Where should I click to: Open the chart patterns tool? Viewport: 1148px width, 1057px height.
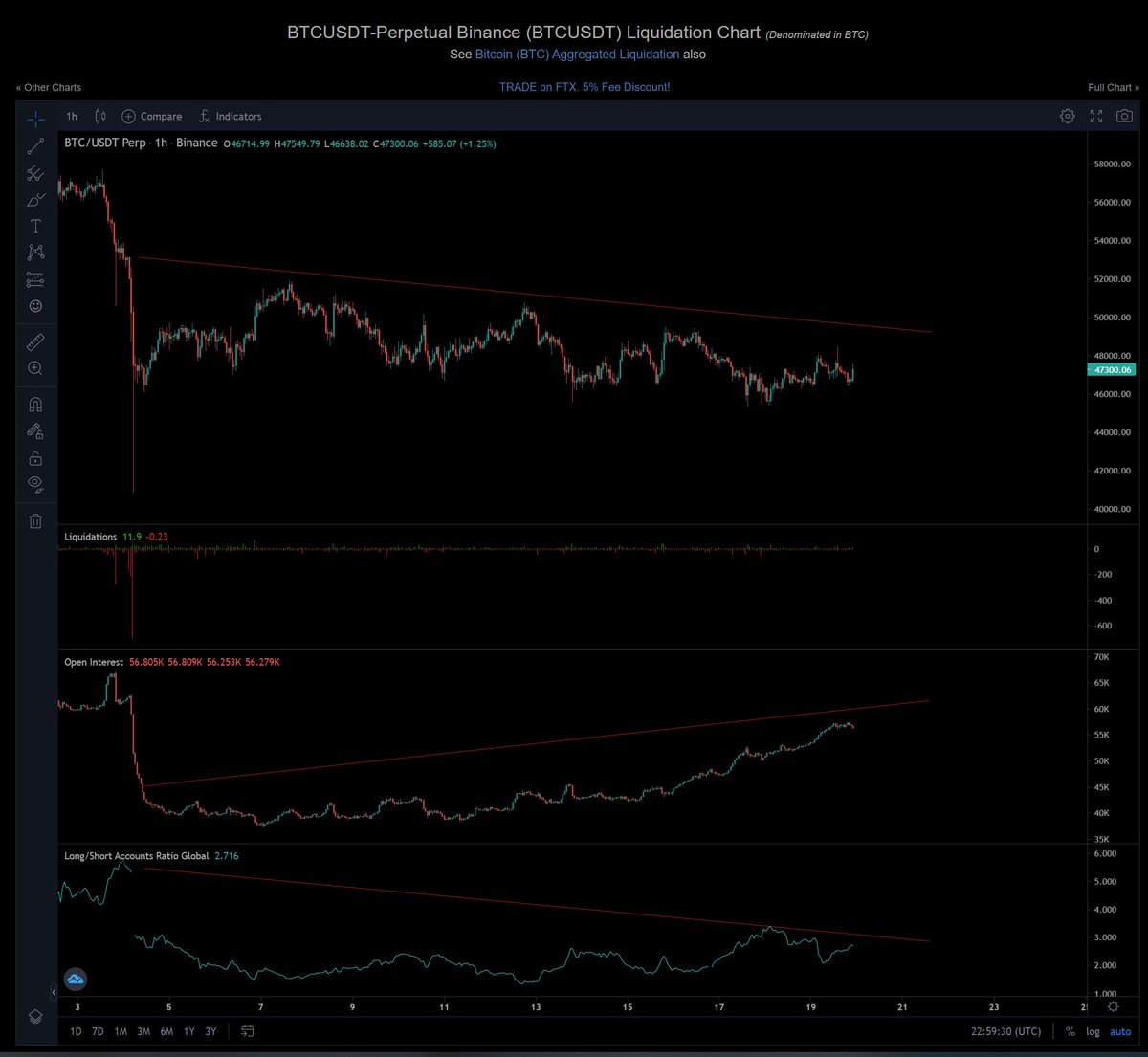coord(35,253)
